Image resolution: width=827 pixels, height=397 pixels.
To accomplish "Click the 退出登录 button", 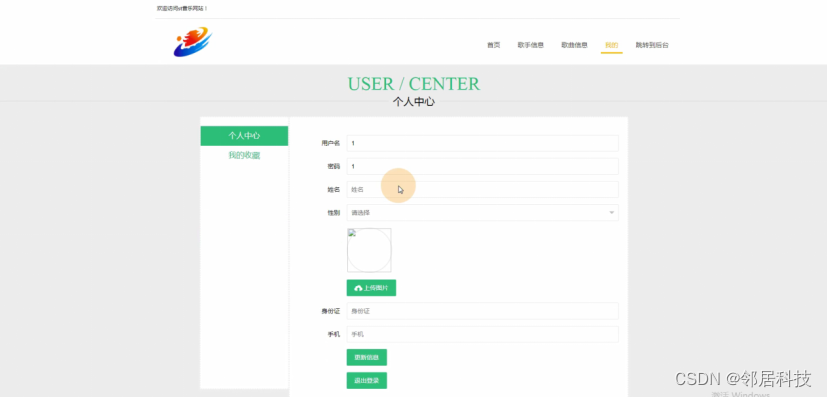I will tap(367, 380).
